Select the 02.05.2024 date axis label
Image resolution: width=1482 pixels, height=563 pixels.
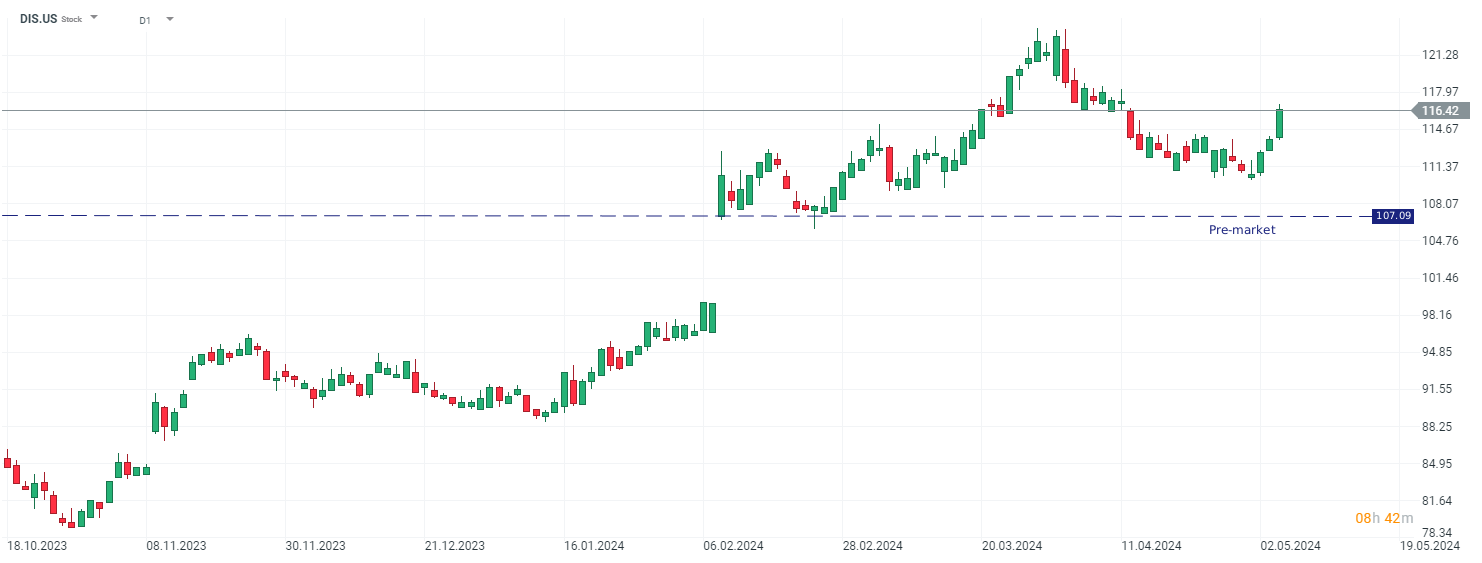click(x=1290, y=546)
